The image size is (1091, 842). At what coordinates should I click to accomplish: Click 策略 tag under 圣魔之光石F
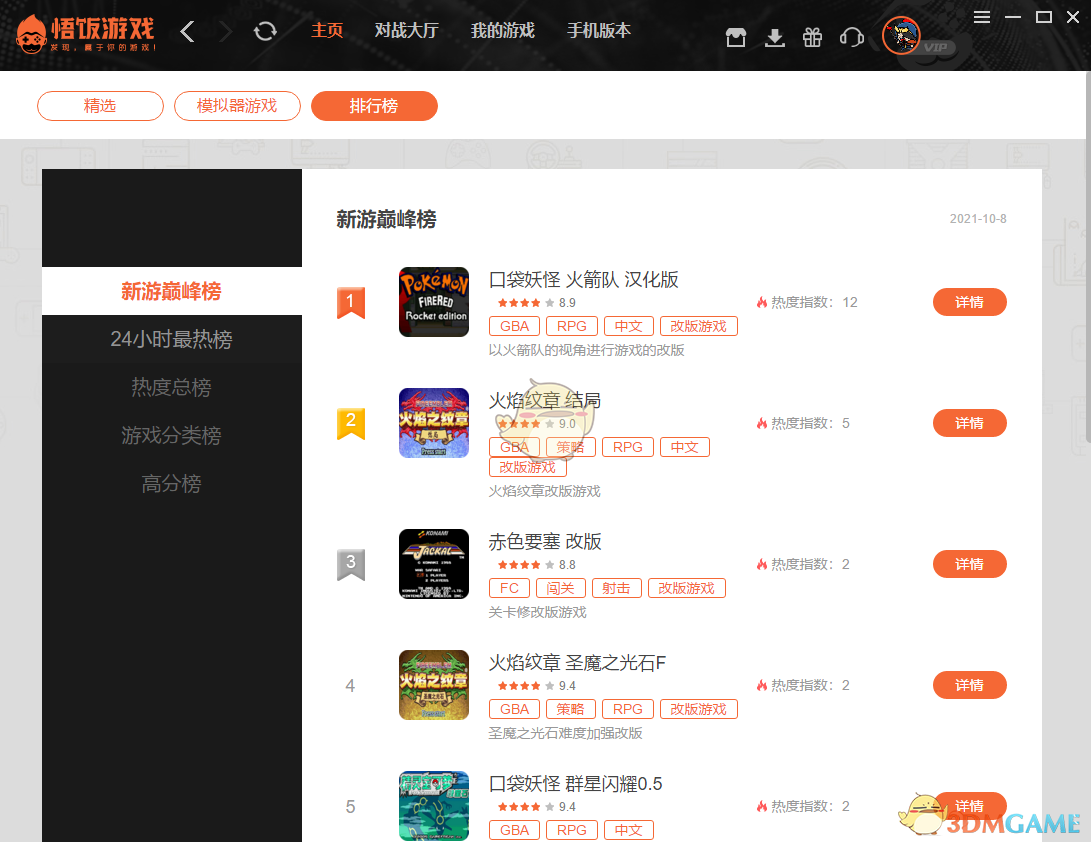(x=571, y=709)
